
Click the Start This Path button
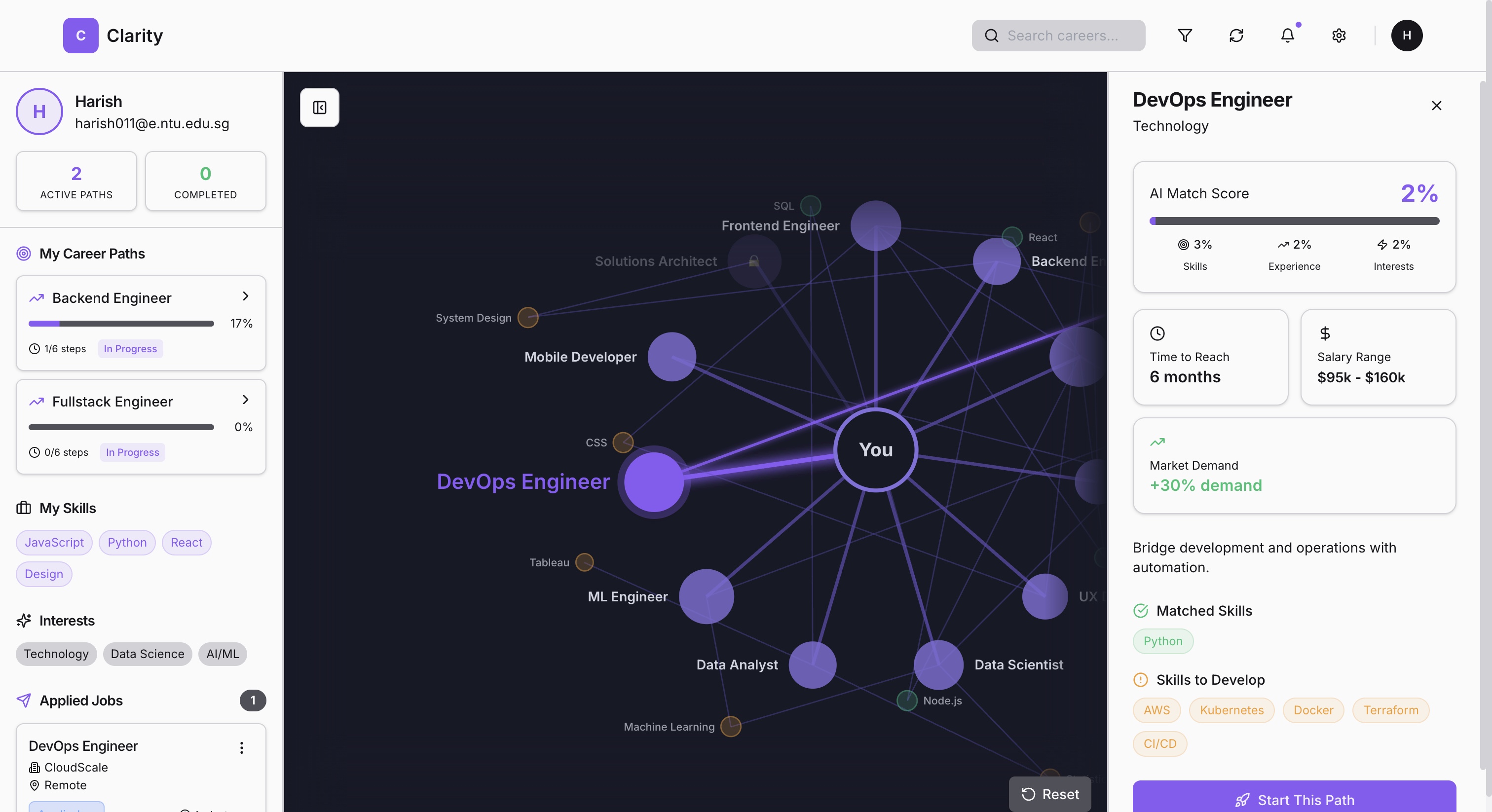coord(1294,799)
